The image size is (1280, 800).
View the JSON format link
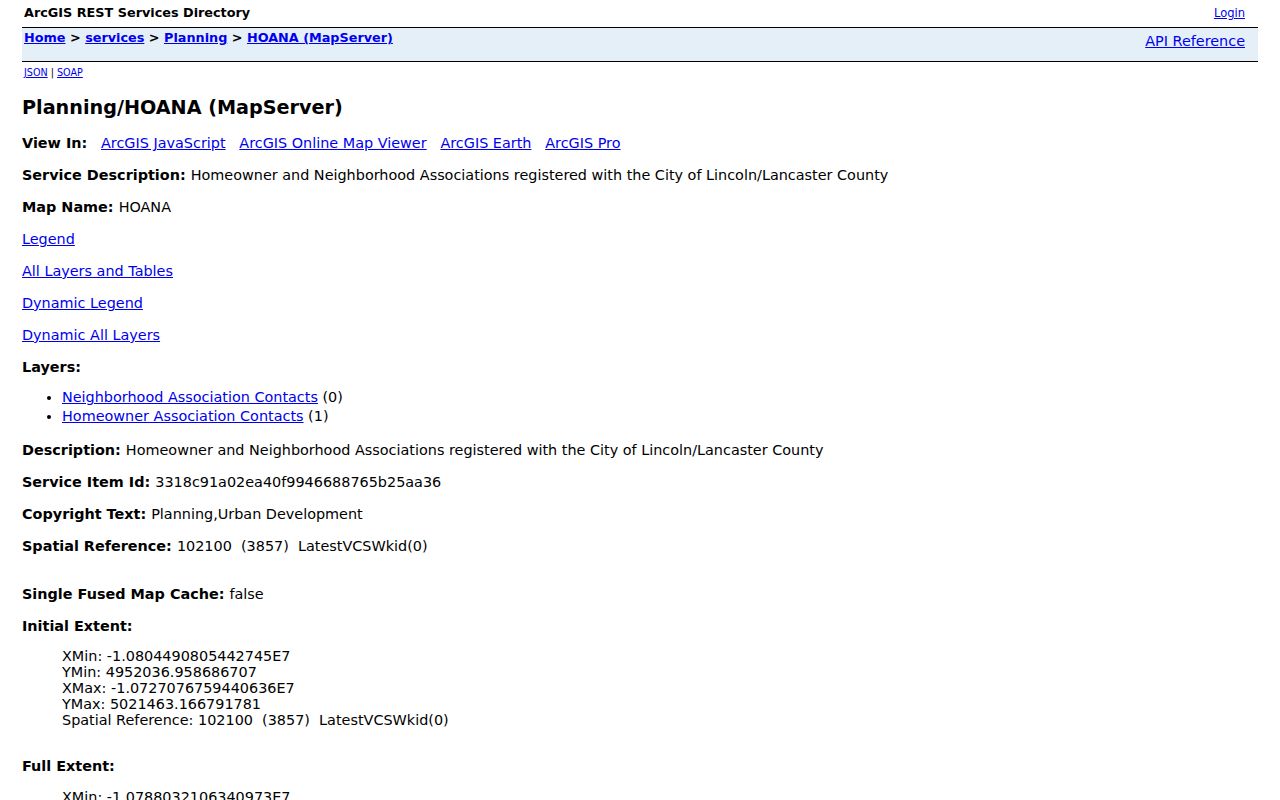36,73
